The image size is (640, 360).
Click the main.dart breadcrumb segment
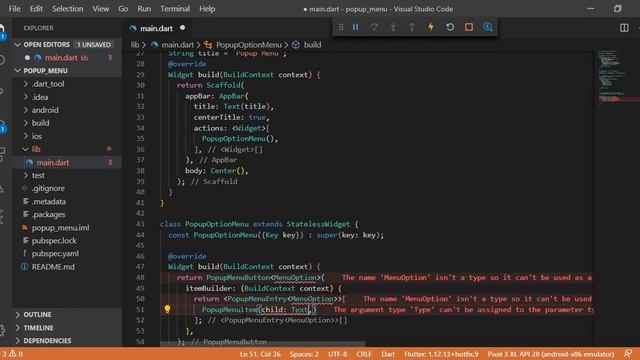(177, 44)
